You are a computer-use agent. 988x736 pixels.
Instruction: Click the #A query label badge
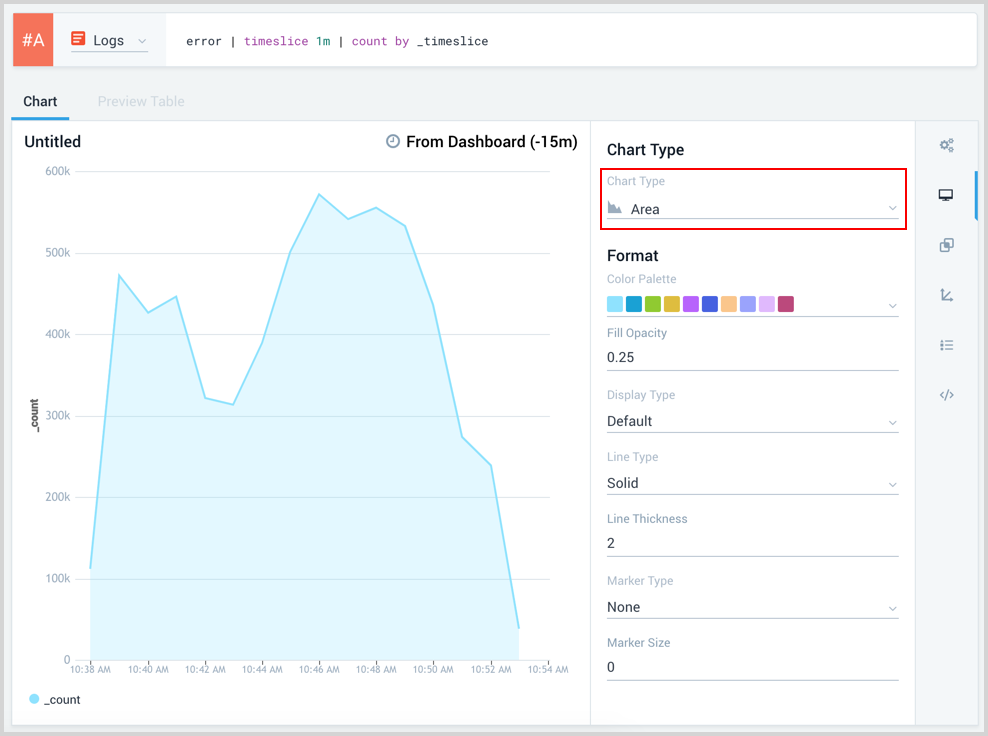click(x=33, y=41)
